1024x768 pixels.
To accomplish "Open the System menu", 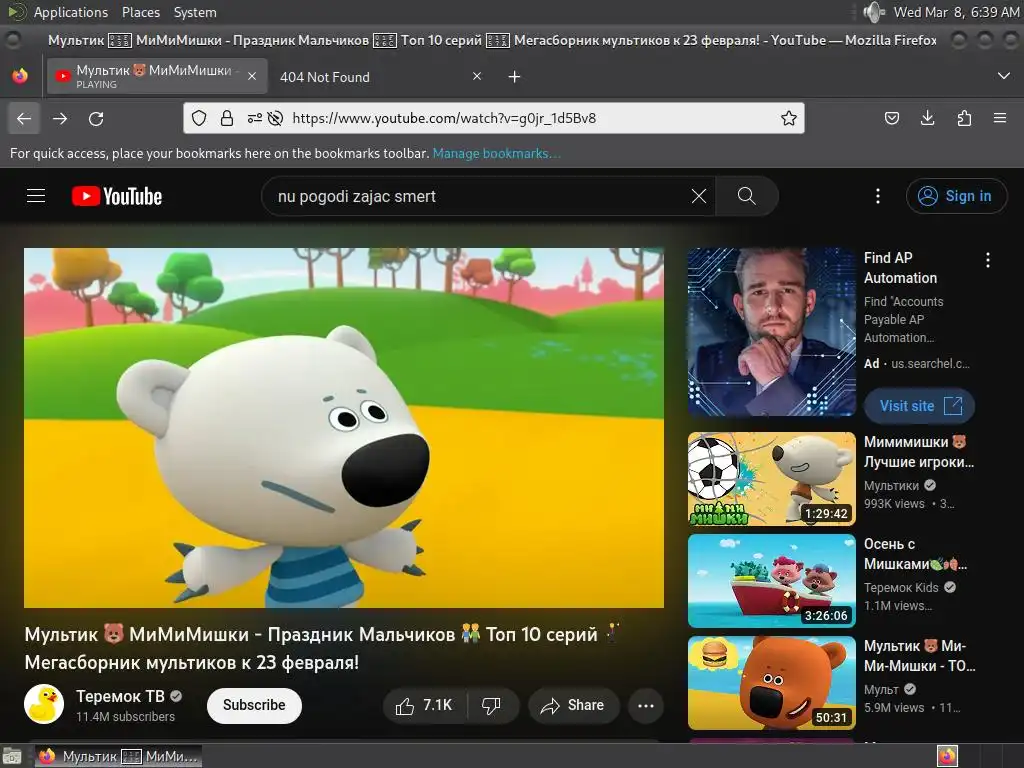I will coord(195,12).
